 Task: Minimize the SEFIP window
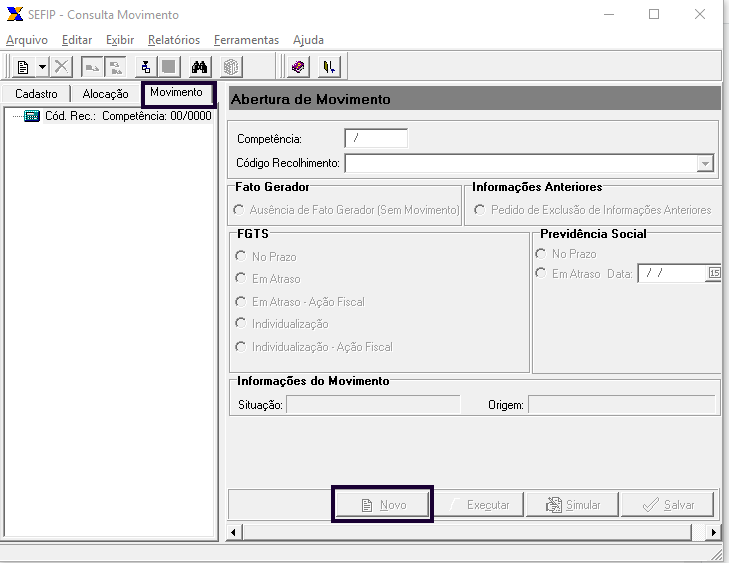coord(609,14)
